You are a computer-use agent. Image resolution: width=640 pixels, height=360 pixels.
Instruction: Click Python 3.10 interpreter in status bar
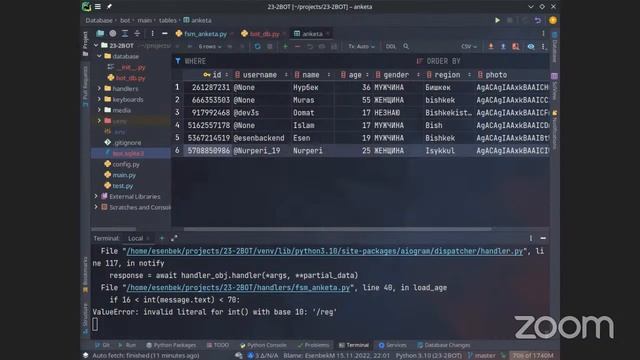(429, 356)
